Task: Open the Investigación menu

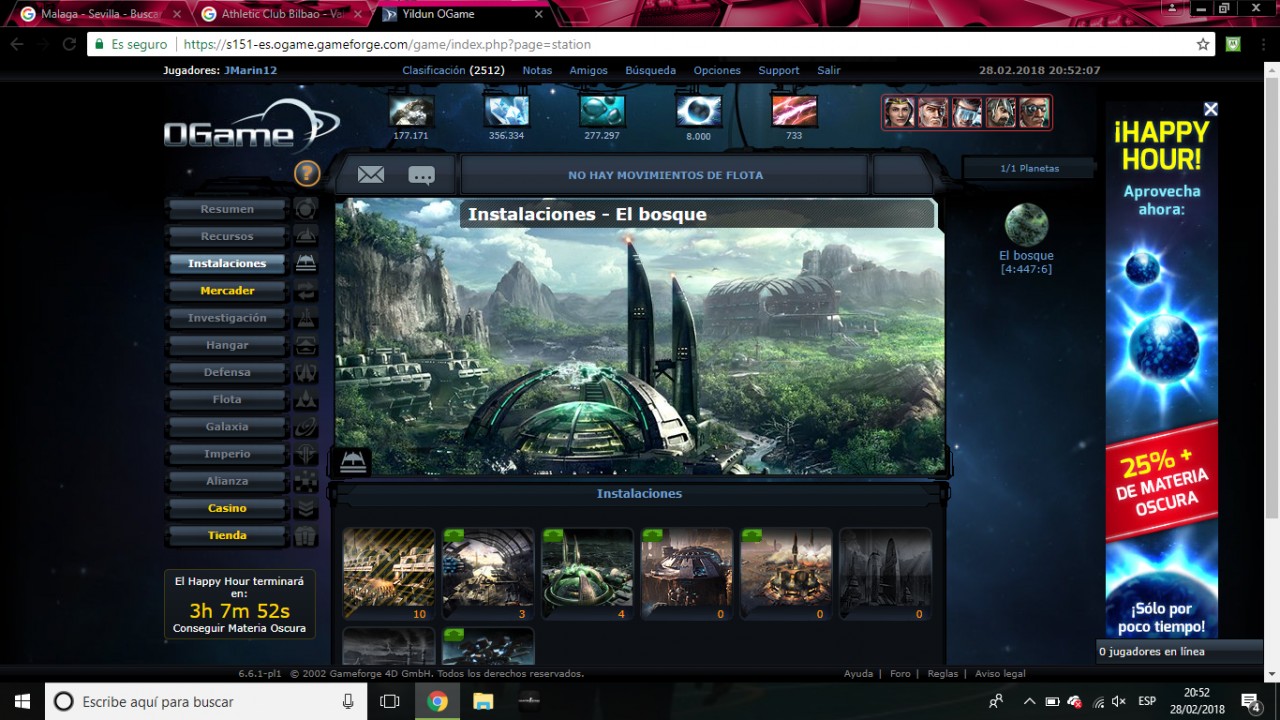Action: coord(227,318)
